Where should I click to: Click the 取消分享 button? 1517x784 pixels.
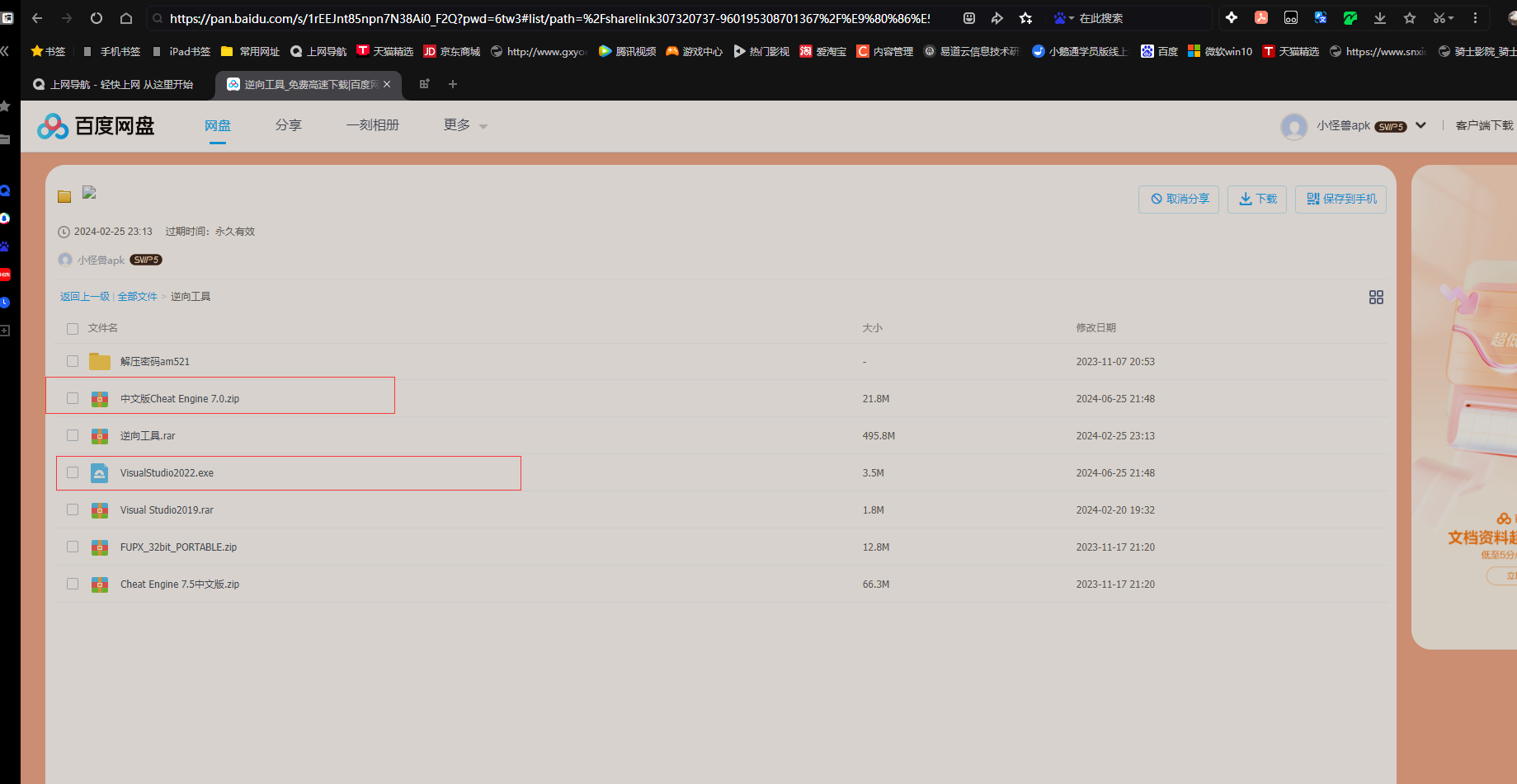tap(1179, 199)
